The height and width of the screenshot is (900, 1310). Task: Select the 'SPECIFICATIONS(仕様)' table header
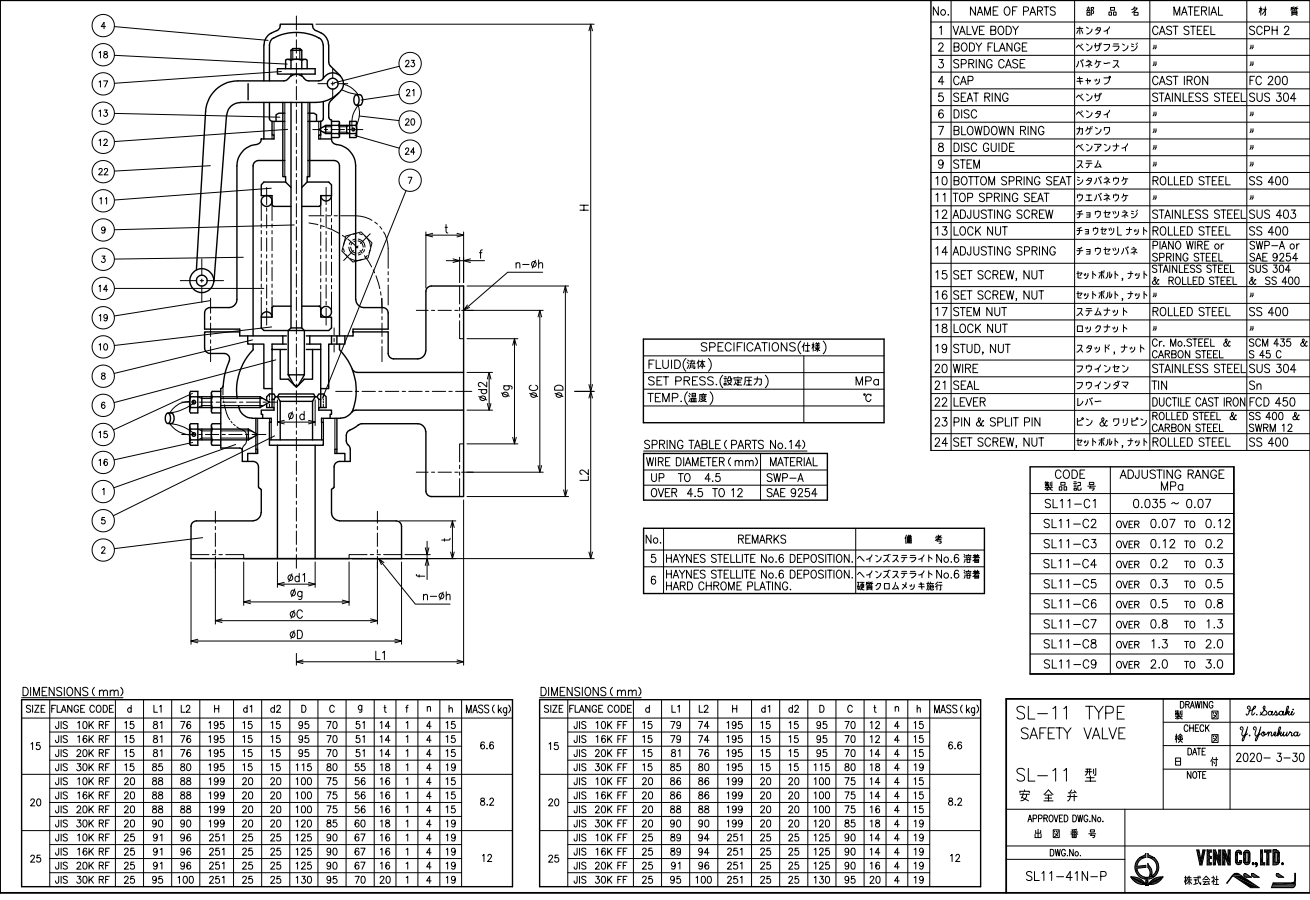(763, 347)
